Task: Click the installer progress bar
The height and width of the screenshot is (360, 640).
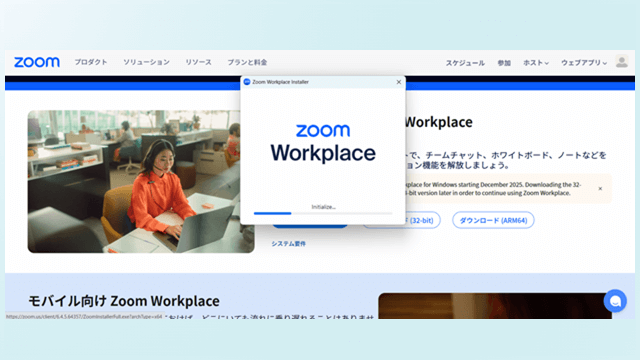Action: pos(323,213)
